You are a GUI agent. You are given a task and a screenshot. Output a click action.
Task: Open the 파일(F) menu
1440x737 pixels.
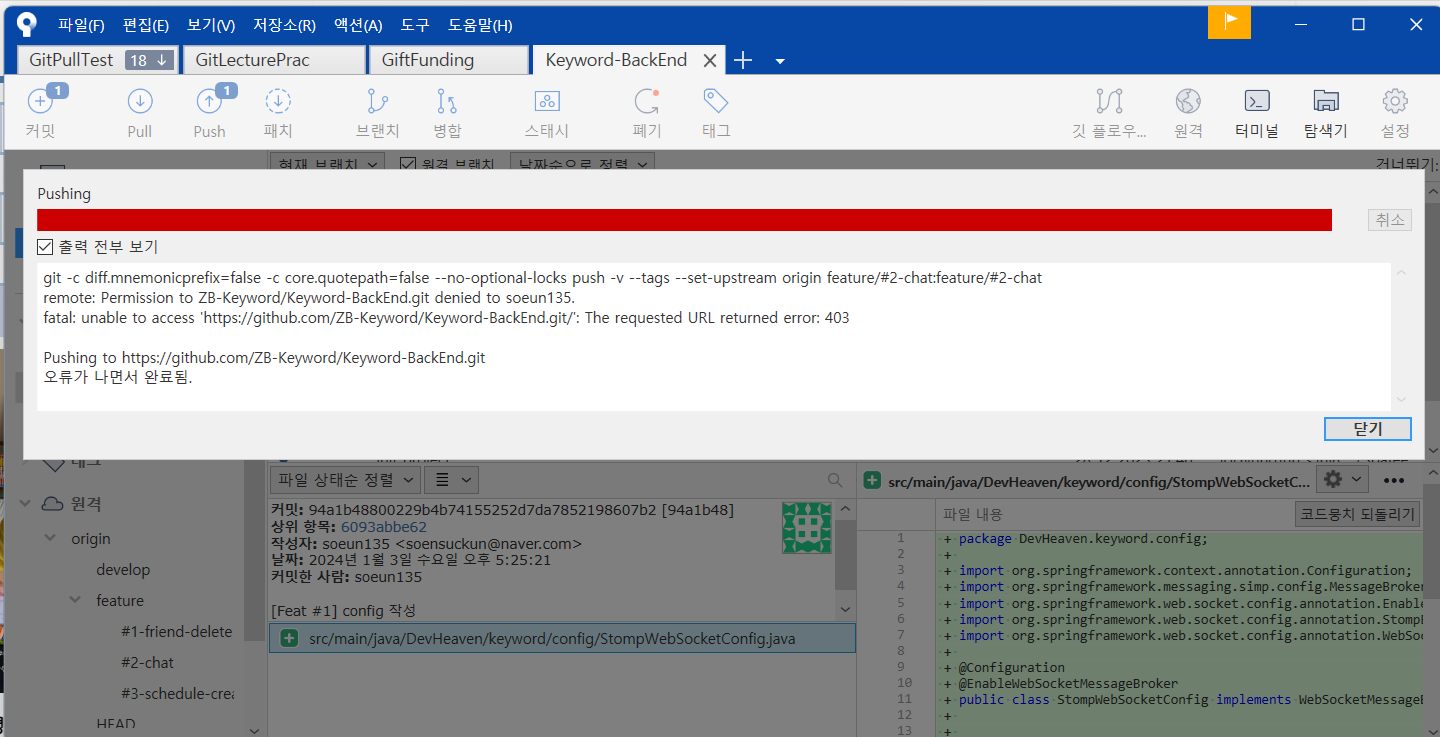[x=81, y=25]
